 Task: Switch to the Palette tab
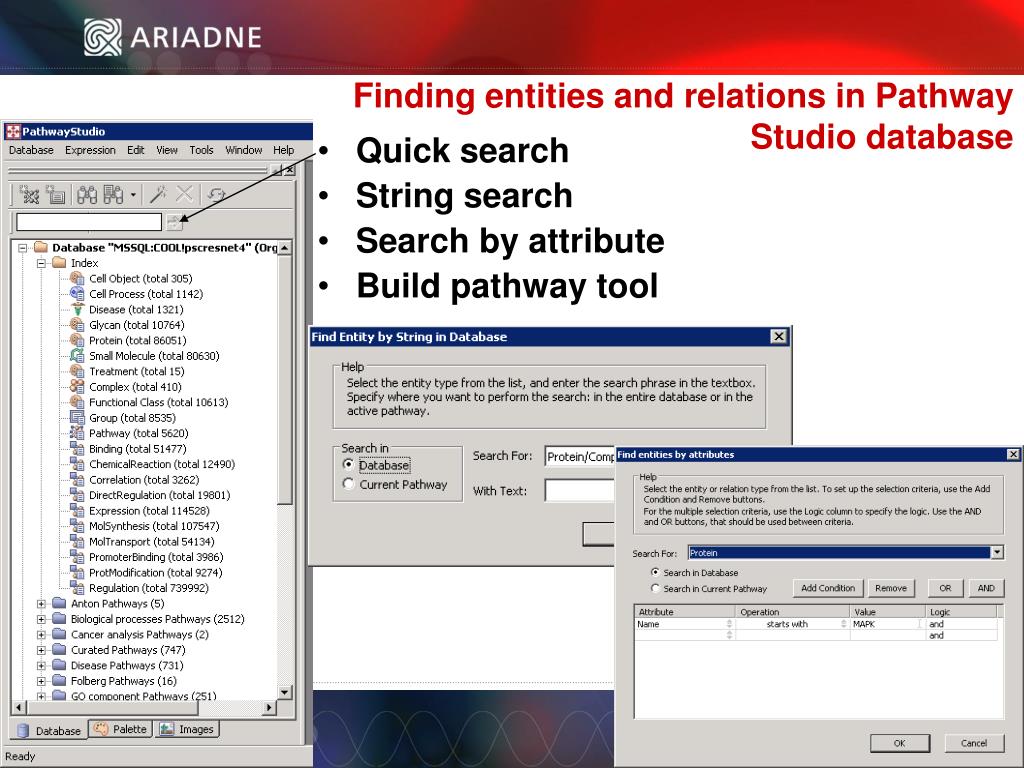click(x=121, y=729)
